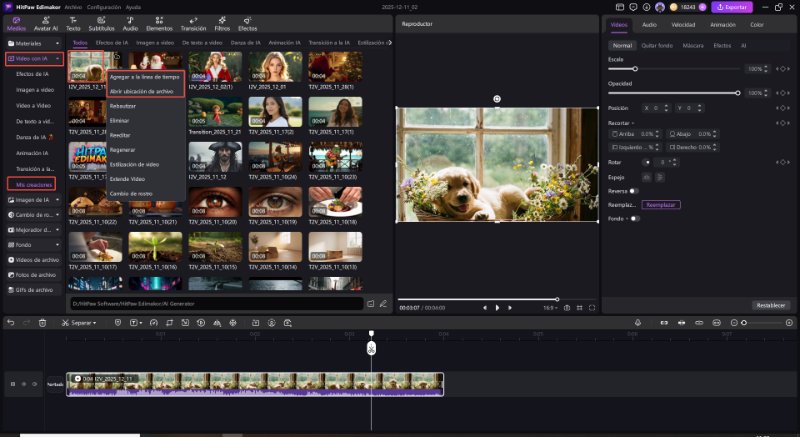Switch to Color tab

click(757, 24)
